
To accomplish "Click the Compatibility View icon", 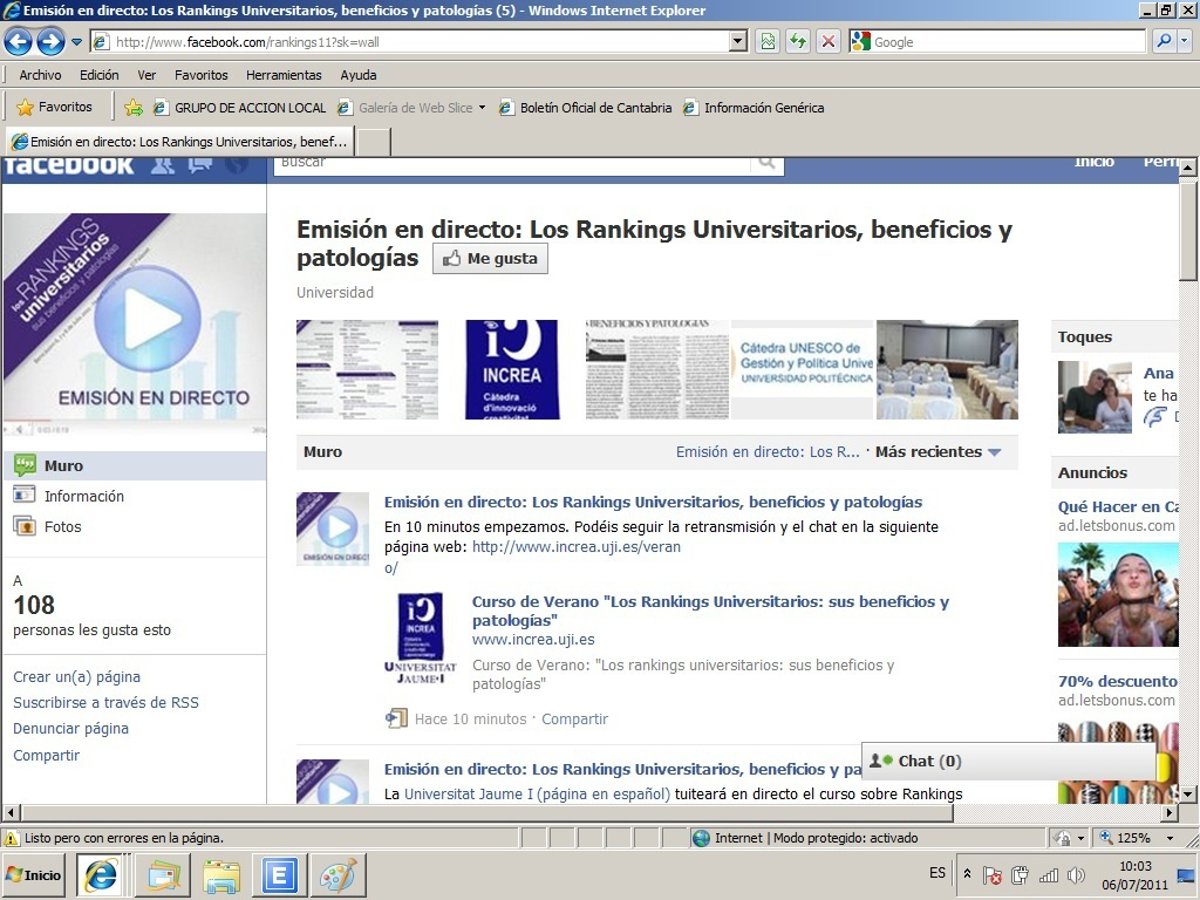I will coord(767,42).
